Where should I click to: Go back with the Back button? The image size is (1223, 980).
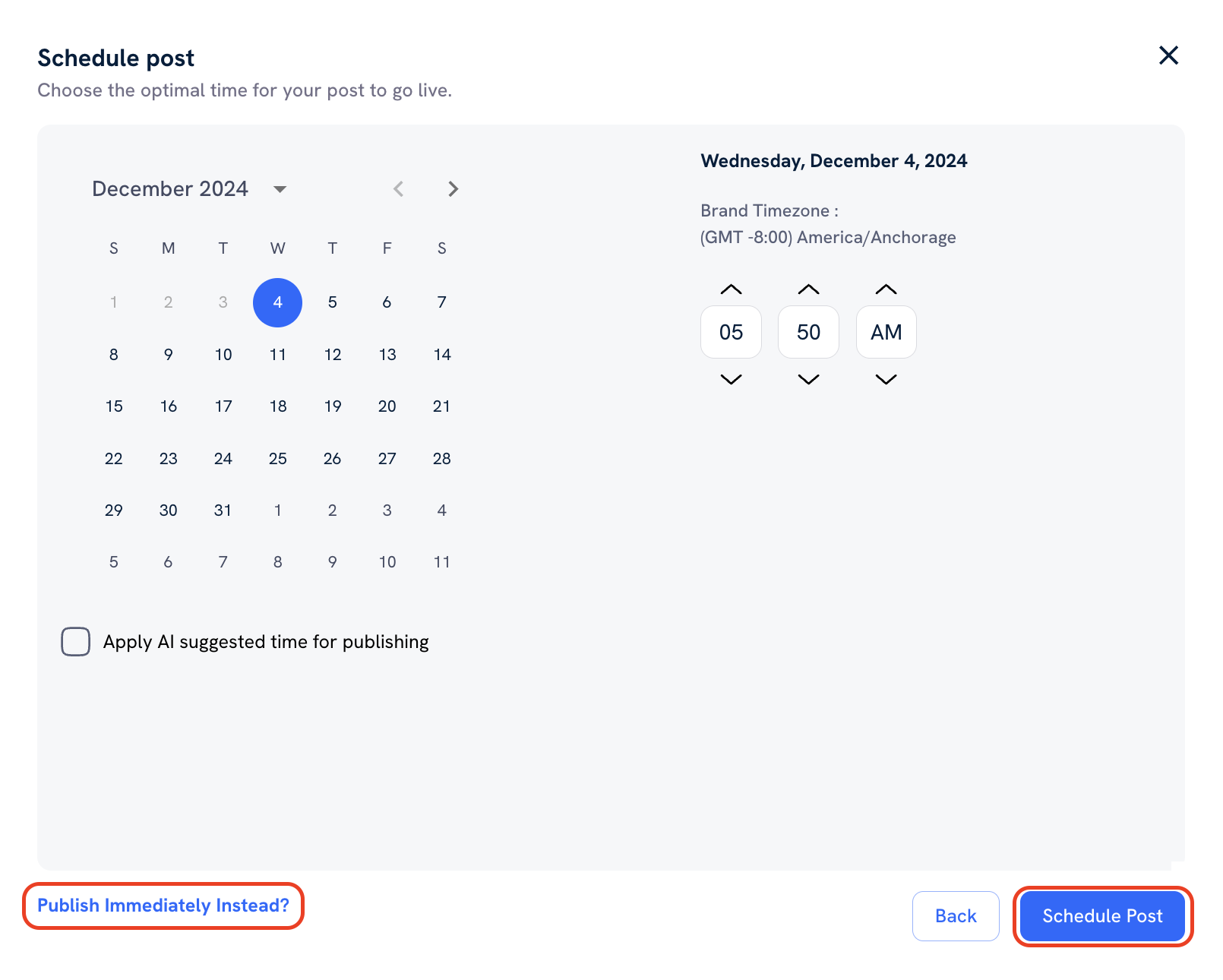coord(956,916)
